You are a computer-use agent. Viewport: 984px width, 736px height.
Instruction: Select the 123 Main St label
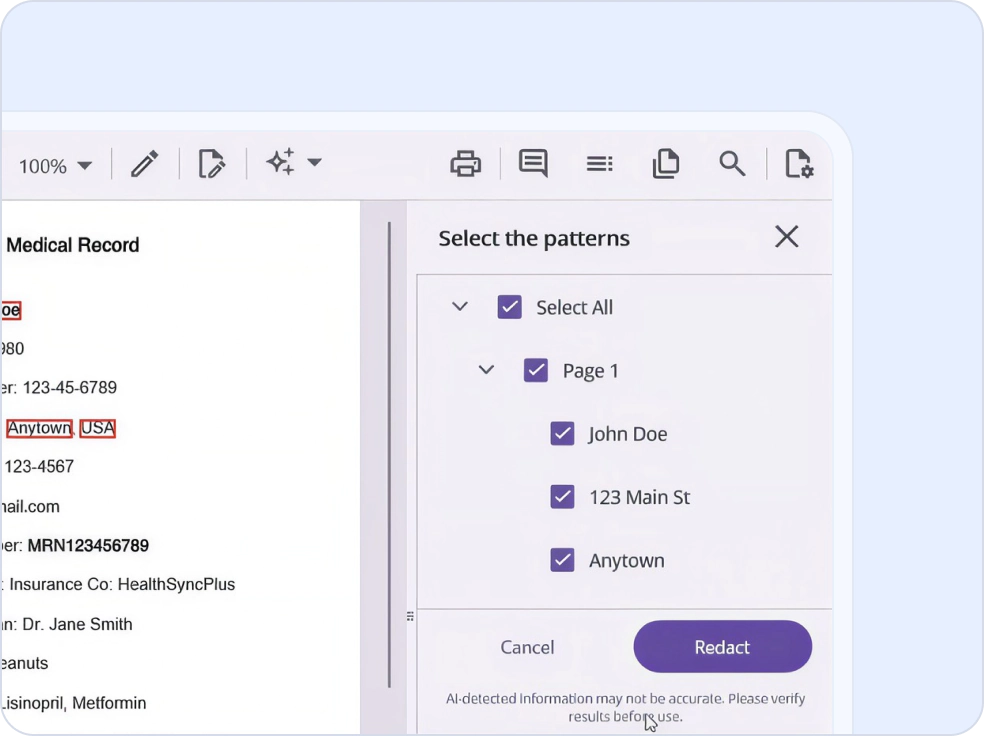639,498
